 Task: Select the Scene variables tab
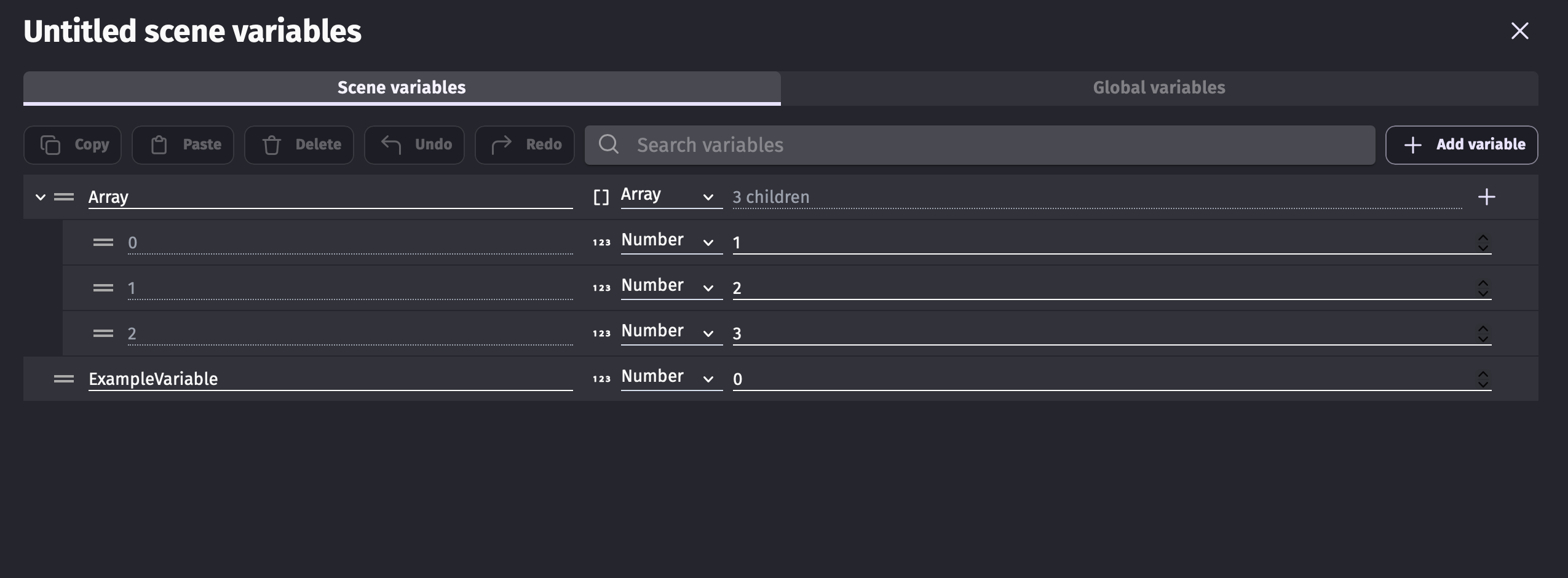click(x=402, y=88)
